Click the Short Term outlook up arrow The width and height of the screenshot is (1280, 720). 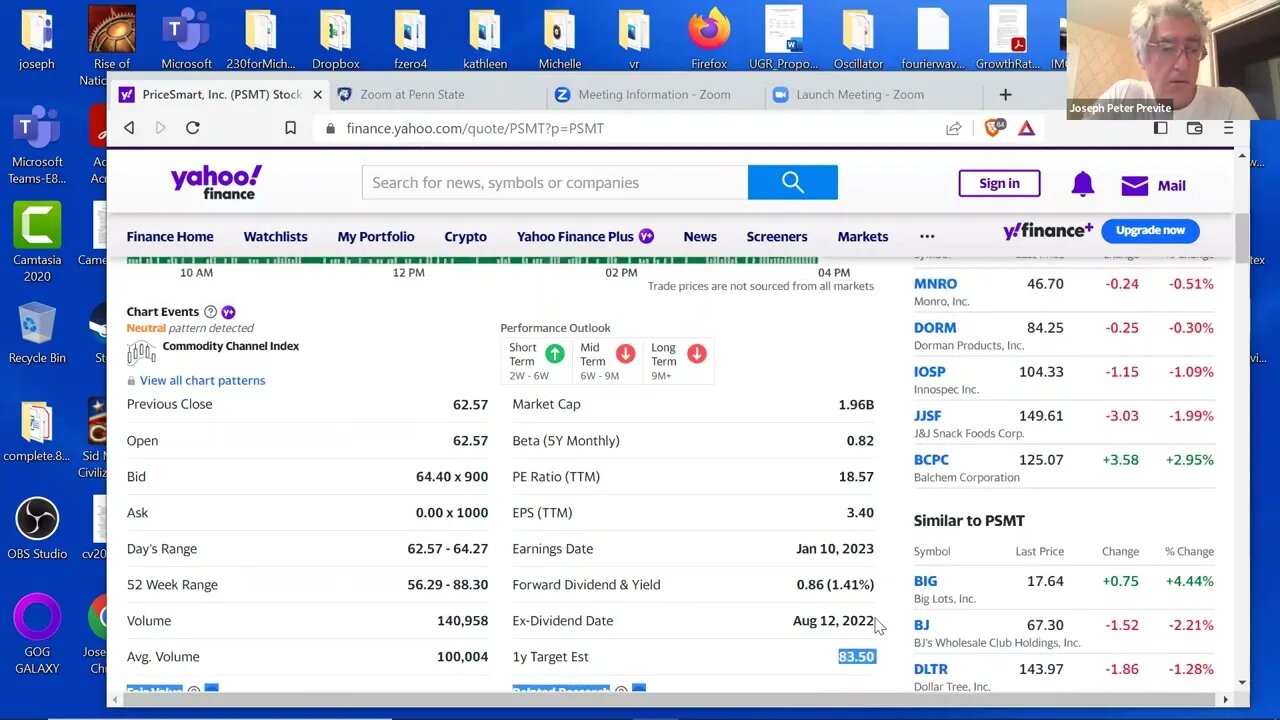[554, 354]
